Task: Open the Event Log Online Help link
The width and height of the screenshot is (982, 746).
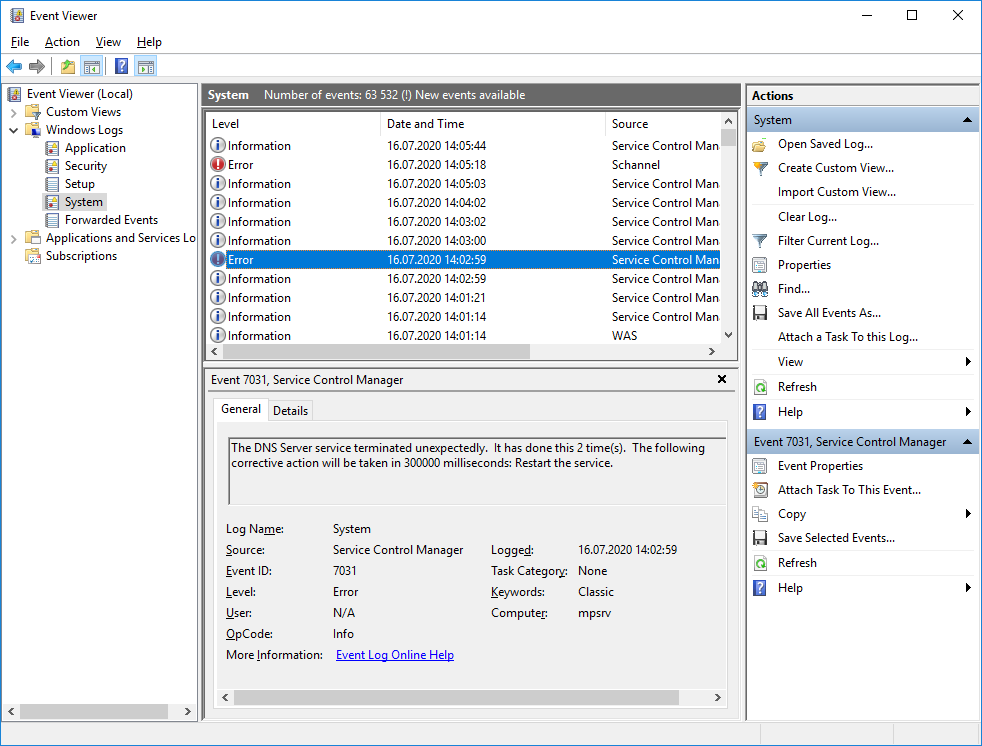Action: (395, 655)
